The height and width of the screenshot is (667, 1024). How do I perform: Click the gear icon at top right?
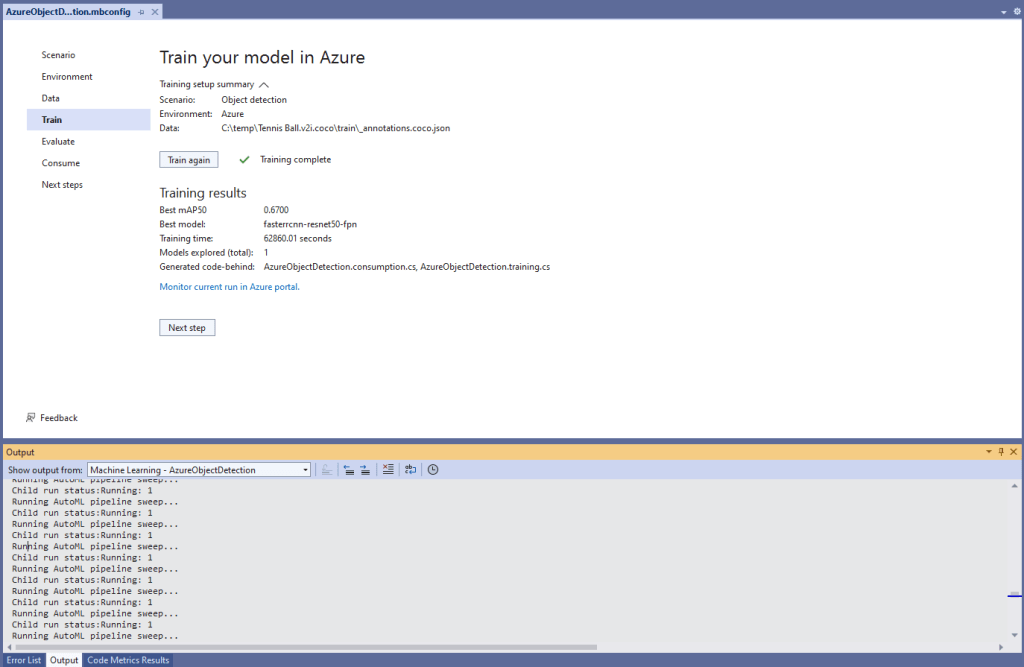(x=1015, y=11)
